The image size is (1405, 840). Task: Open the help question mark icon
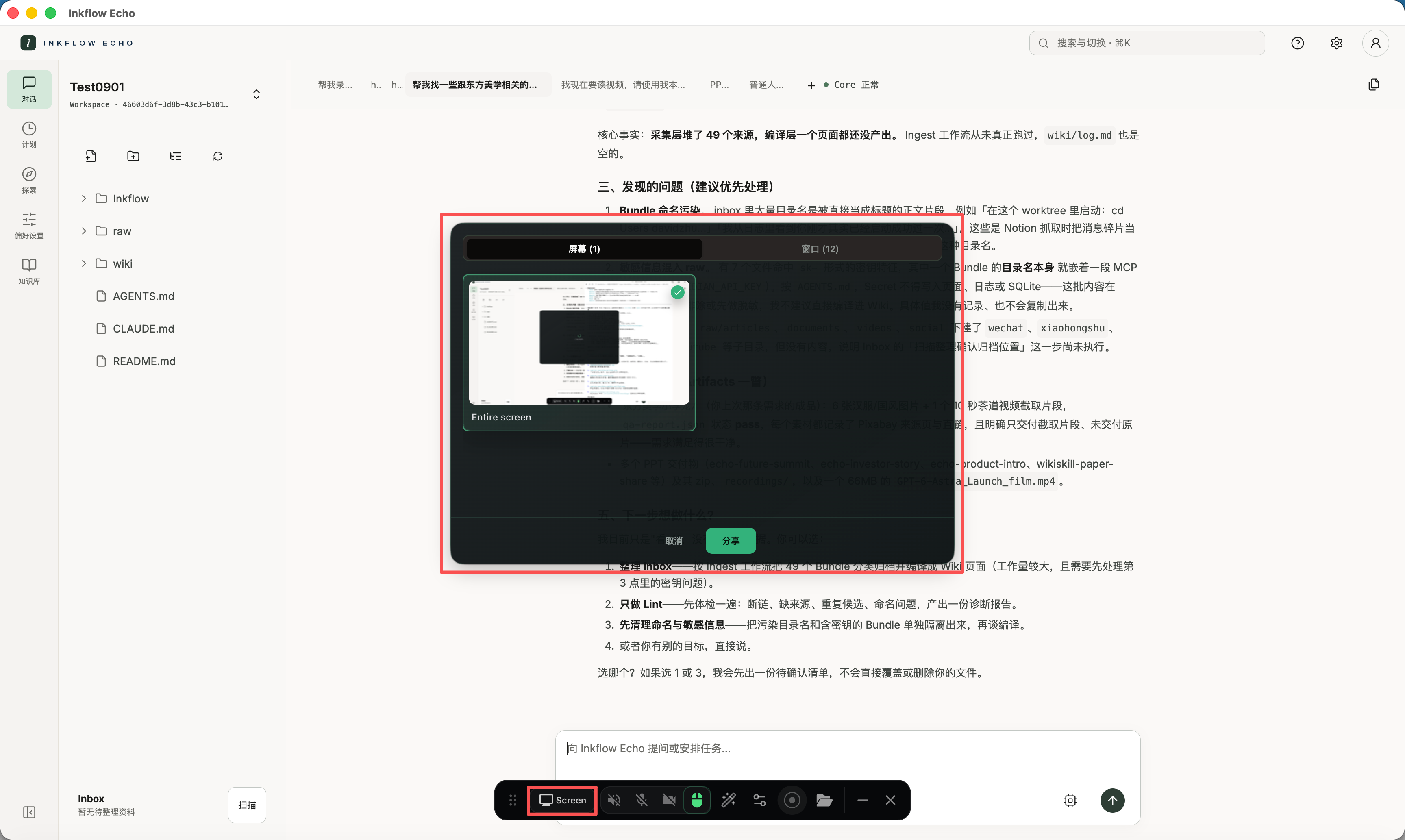point(1297,43)
